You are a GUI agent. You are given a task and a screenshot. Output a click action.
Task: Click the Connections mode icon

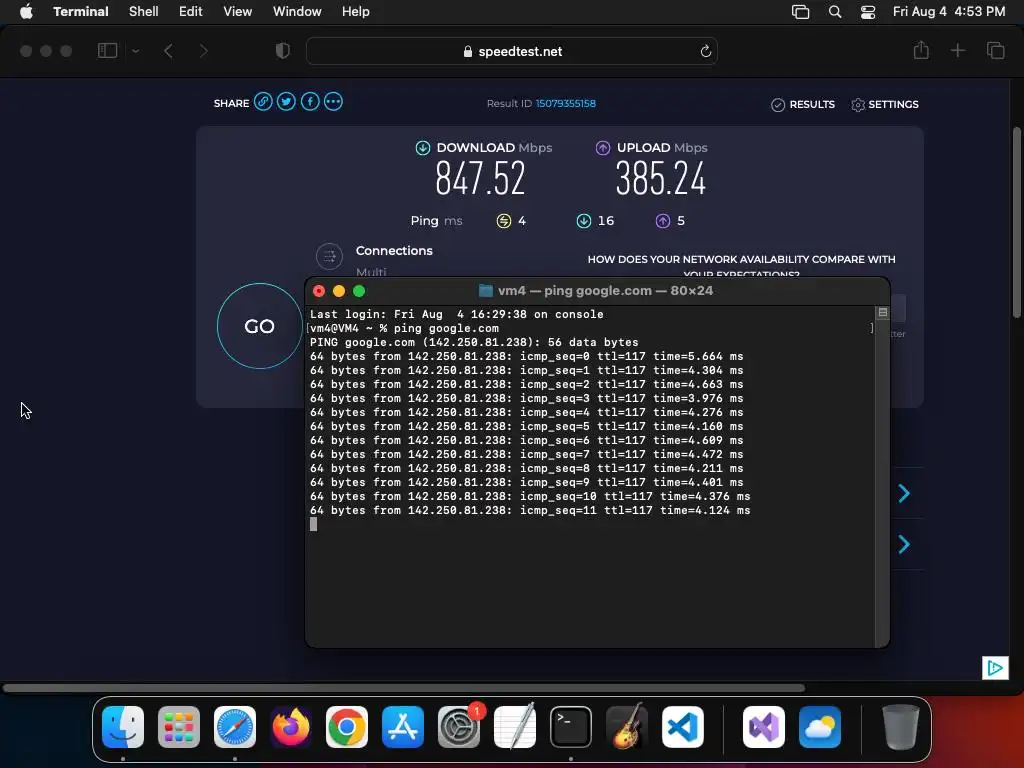(329, 257)
